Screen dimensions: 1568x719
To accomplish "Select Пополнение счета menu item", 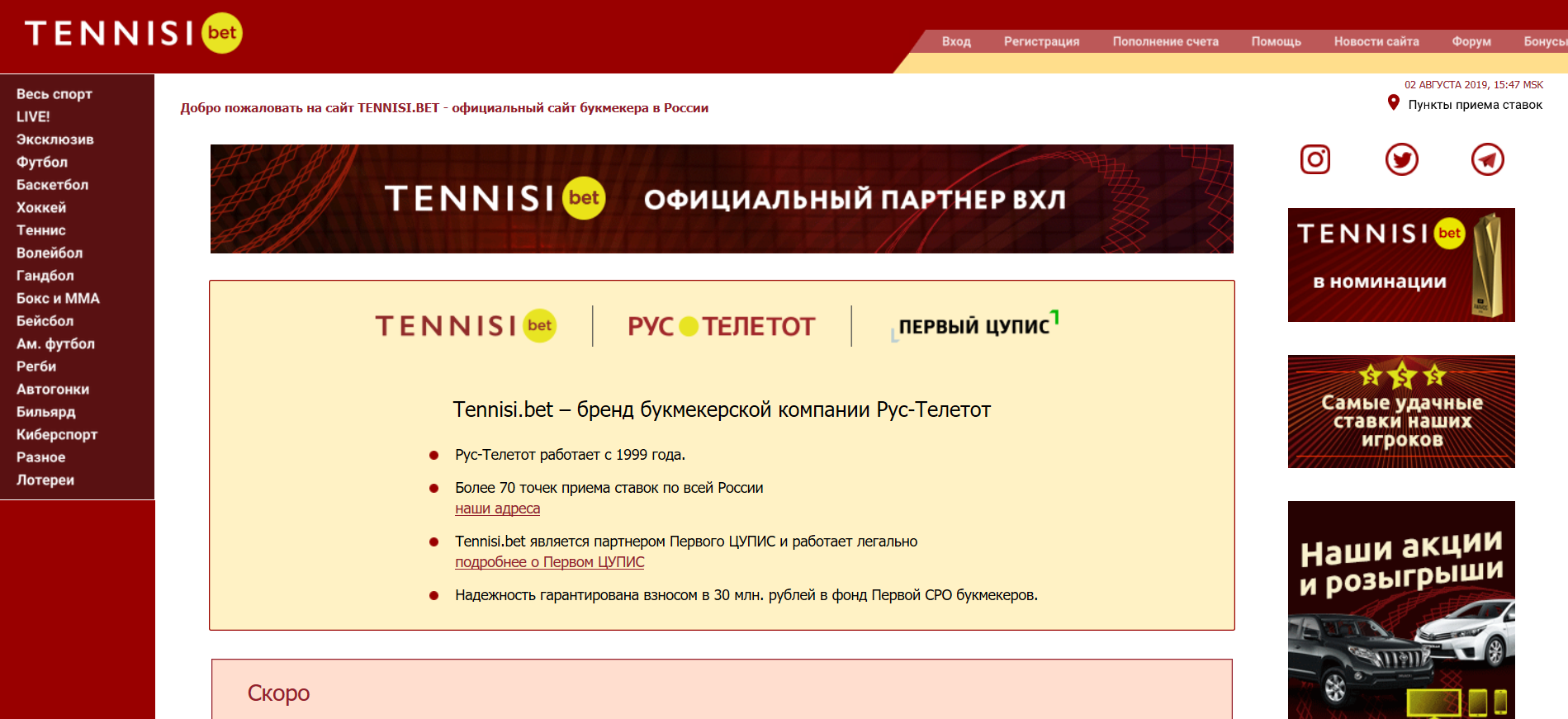I will coord(1165,41).
